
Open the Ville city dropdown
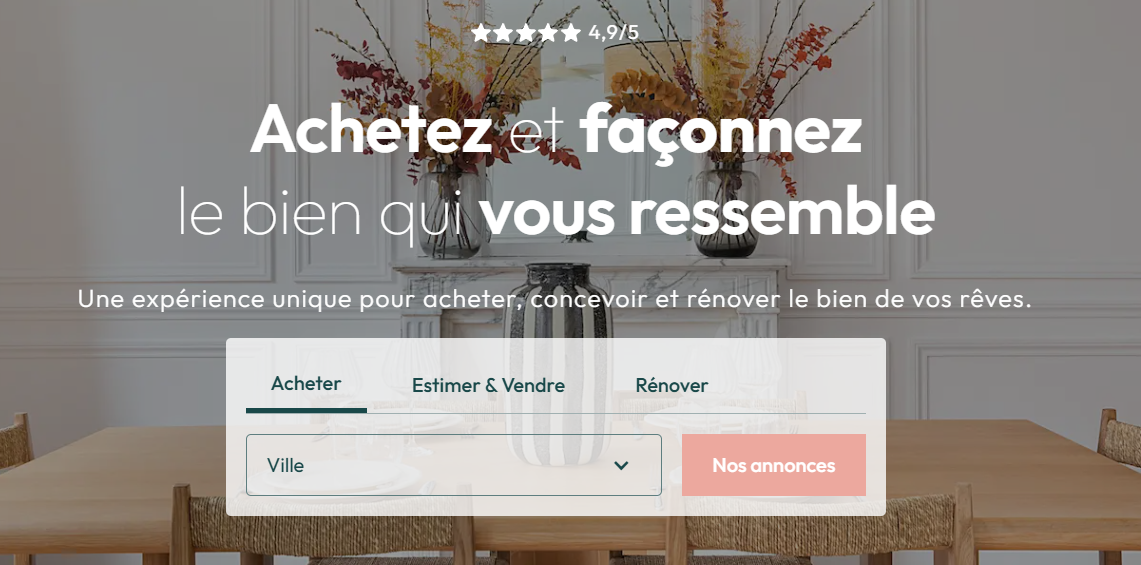[453, 465]
